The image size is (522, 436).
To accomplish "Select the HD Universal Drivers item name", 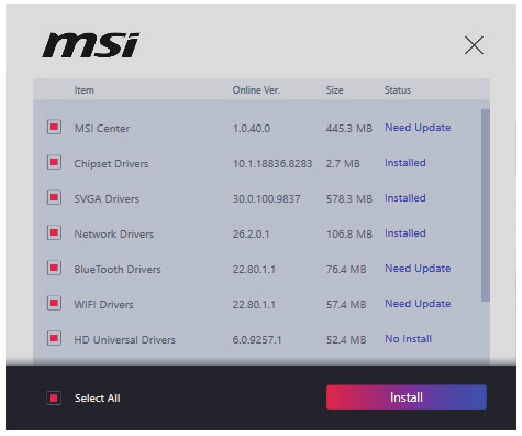I will tap(125, 340).
